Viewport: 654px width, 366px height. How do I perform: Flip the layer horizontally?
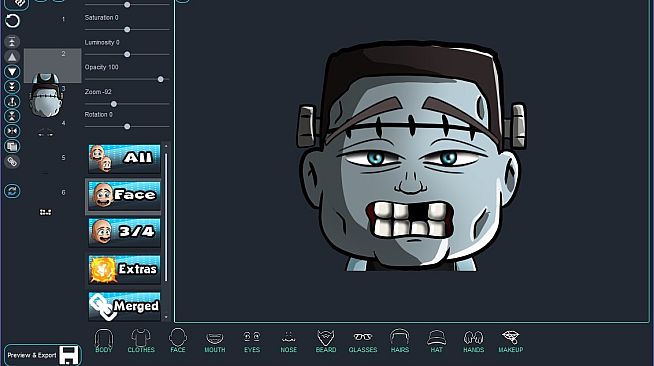point(12,131)
